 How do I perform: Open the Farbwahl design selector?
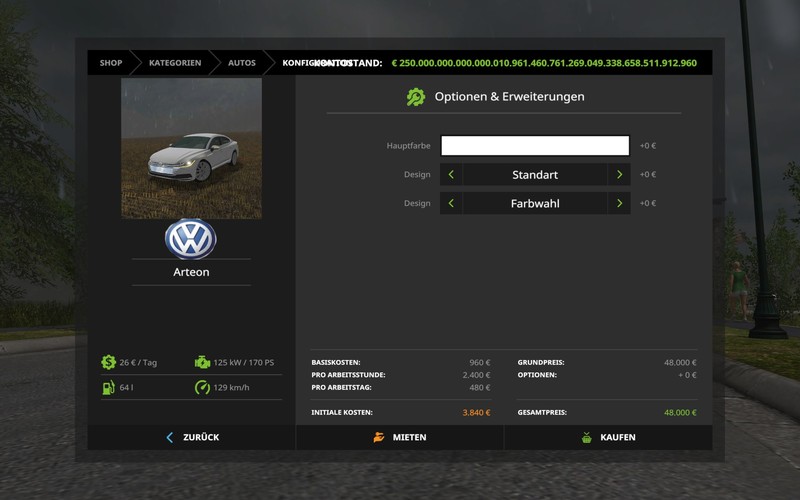(x=535, y=203)
